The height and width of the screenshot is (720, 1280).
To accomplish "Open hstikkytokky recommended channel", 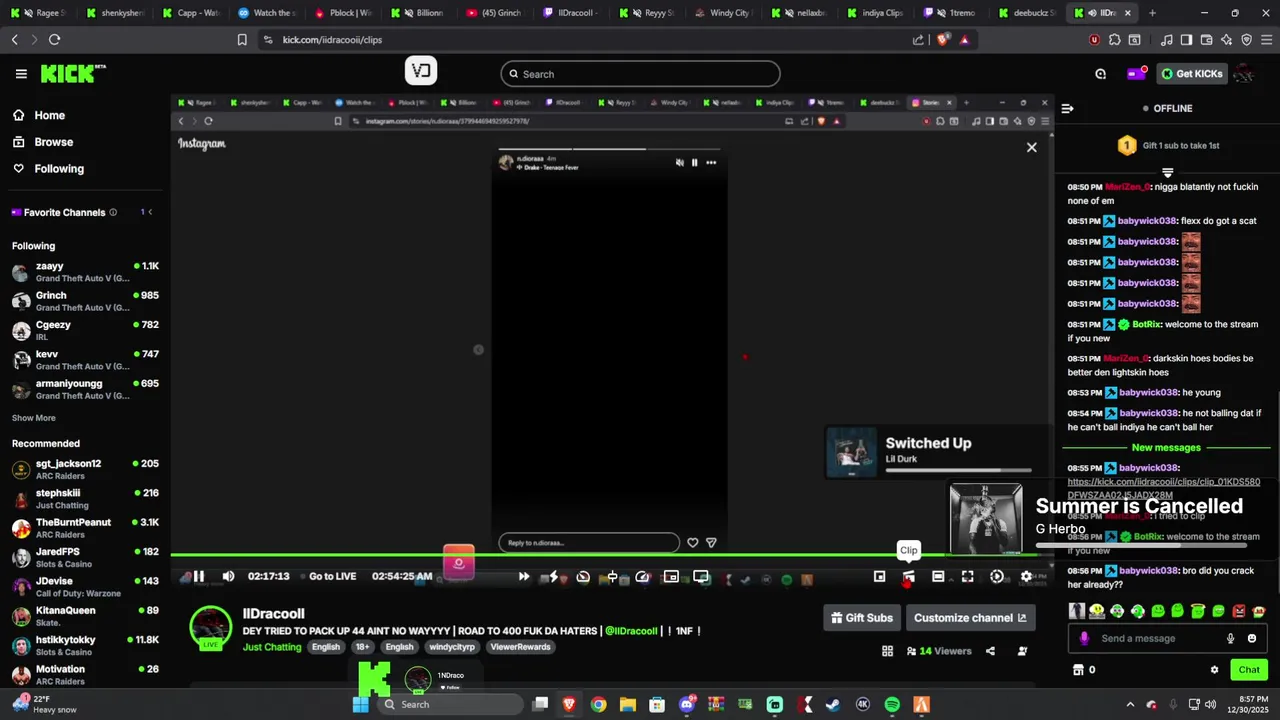I will (x=85, y=646).
